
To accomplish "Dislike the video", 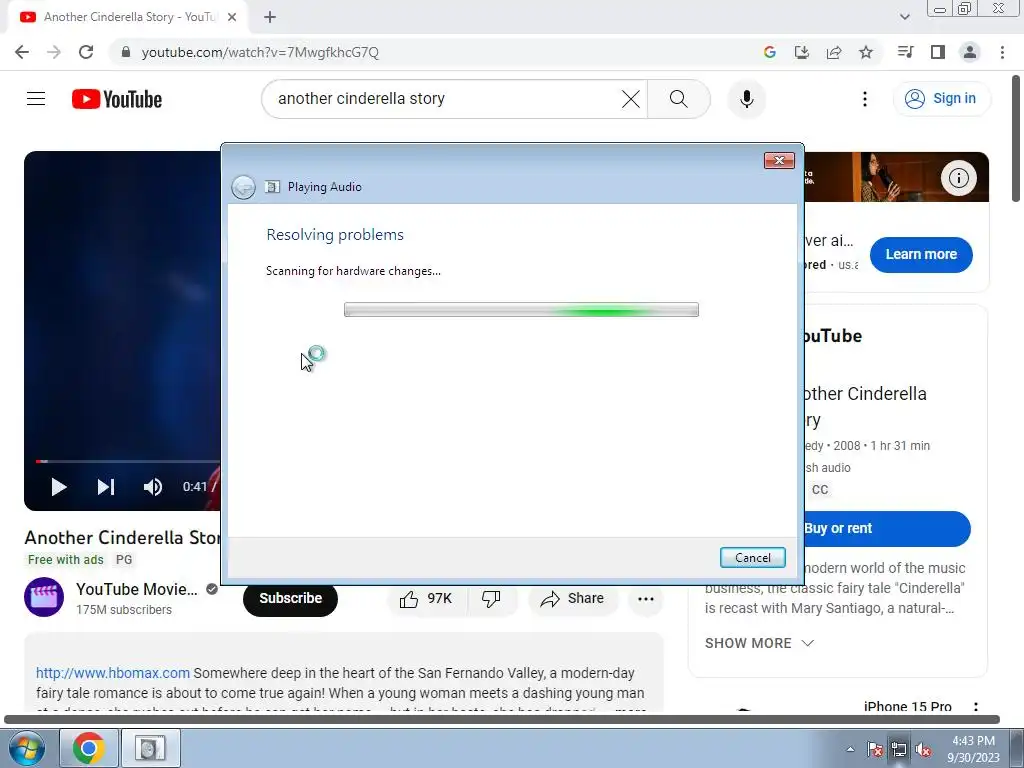I will (x=491, y=599).
